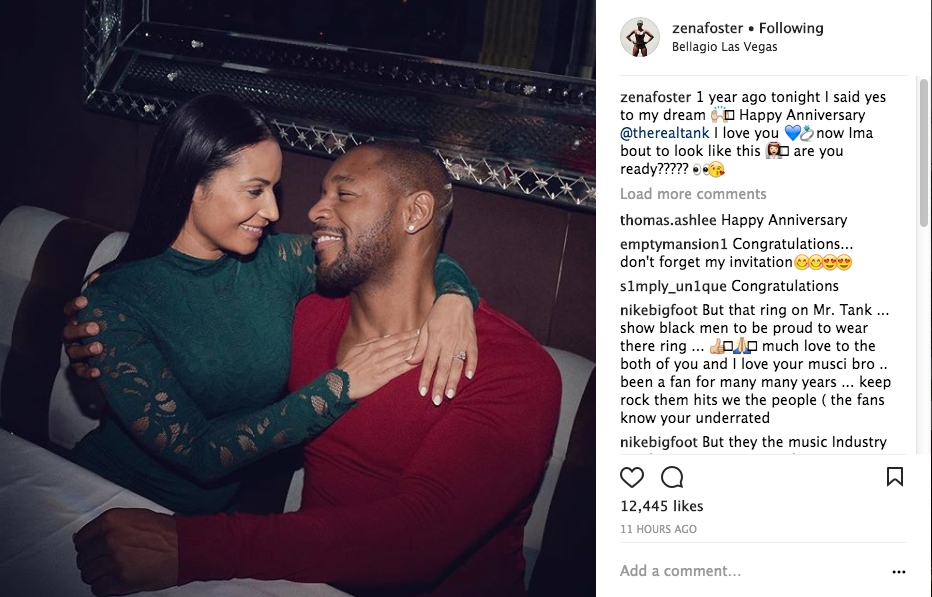The height and width of the screenshot is (597, 932).
Task: Open the Bellagio Las Vegas location
Action: point(725,46)
